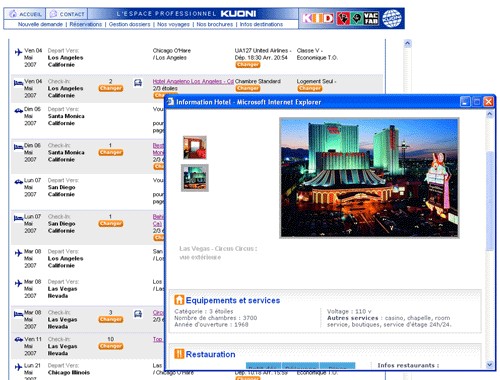Select the hotel room interior thumbnail
500x380 pixels.
[x=195, y=147]
